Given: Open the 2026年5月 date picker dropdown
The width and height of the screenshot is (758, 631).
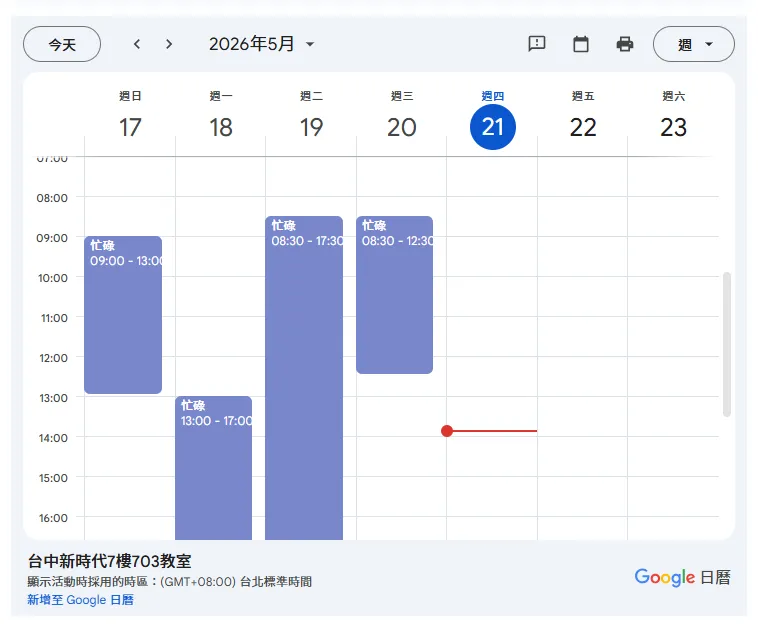Looking at the screenshot, I should click(x=262, y=44).
